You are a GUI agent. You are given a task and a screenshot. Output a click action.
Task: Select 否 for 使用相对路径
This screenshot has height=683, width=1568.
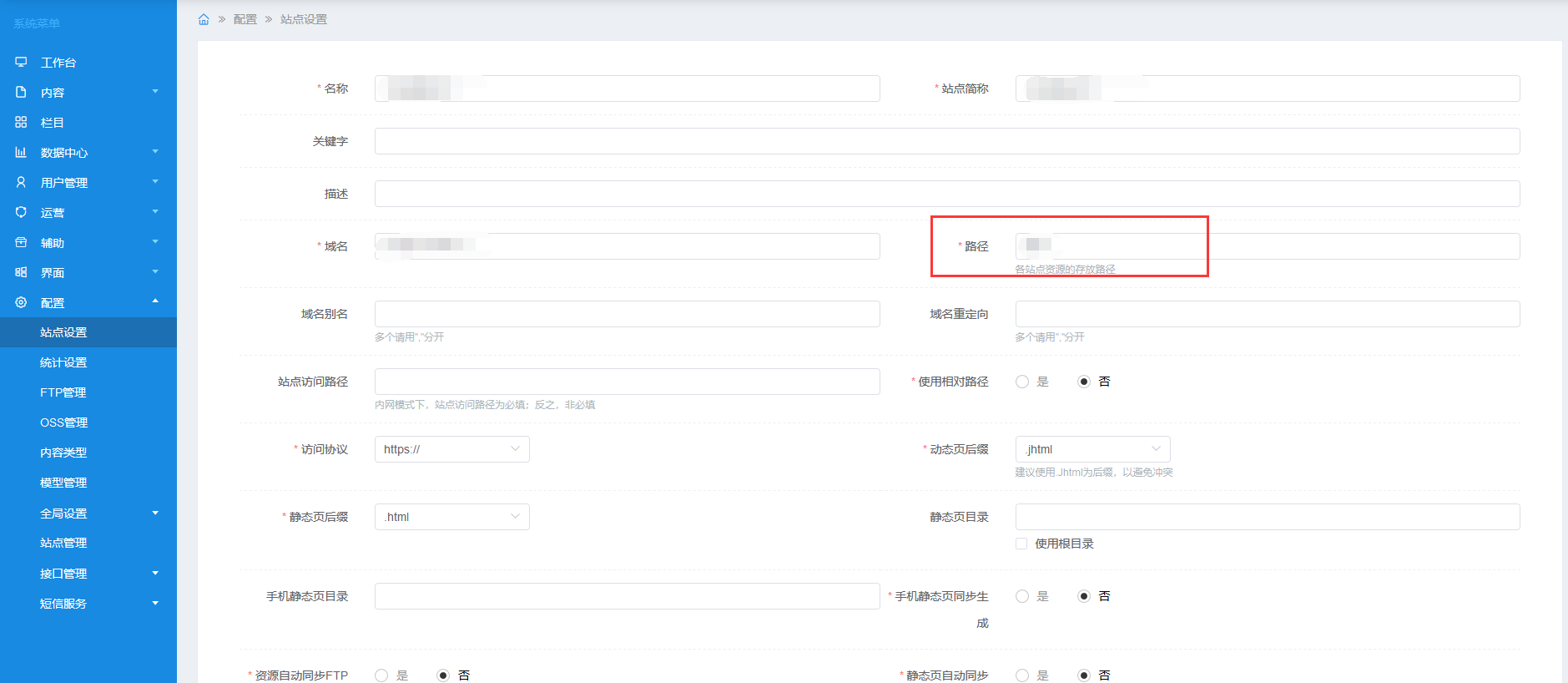pos(1084,382)
